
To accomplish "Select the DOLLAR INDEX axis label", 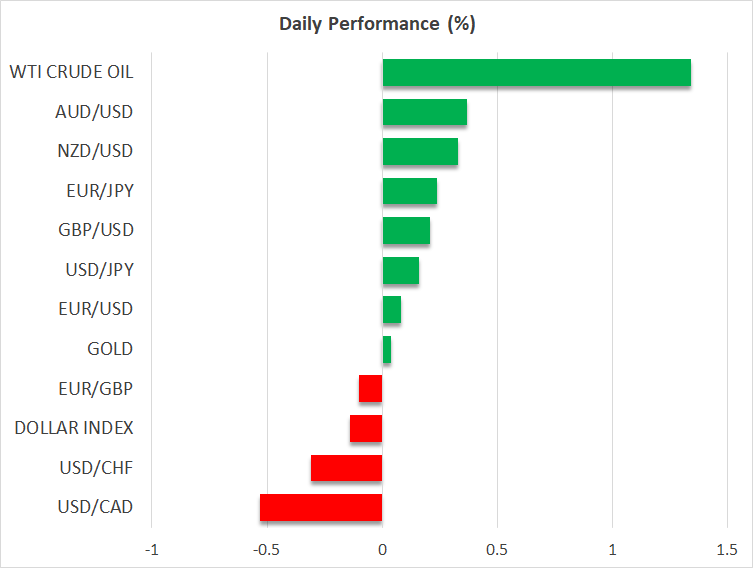I will coord(74,428).
